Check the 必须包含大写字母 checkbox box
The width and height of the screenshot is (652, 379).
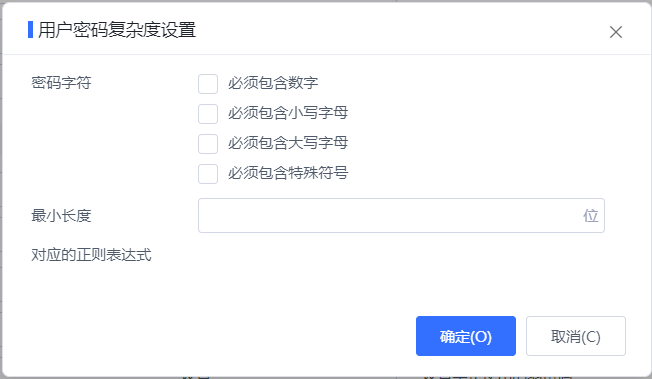(x=208, y=144)
